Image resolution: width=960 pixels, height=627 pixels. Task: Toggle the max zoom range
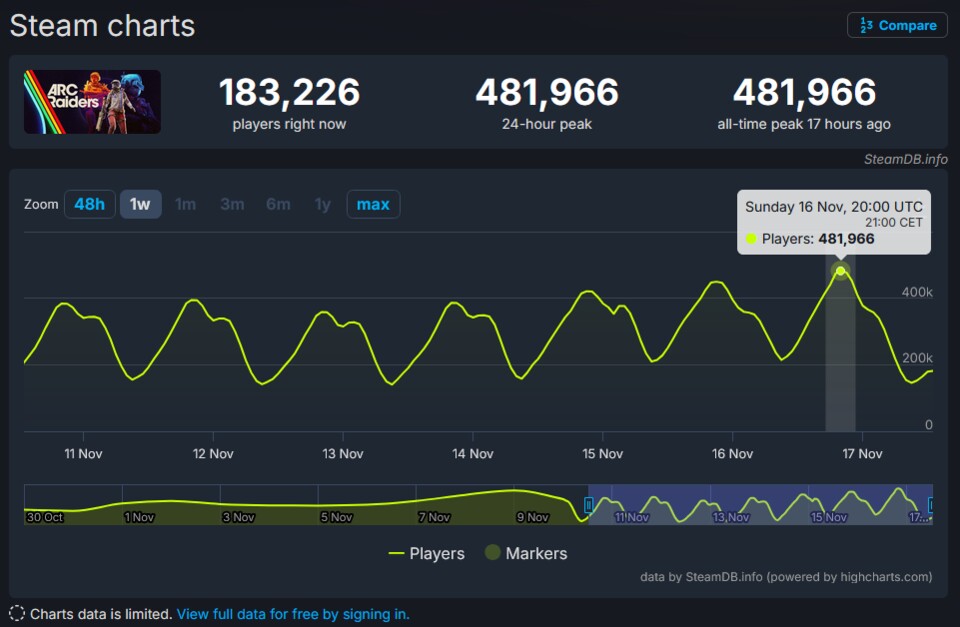coord(373,204)
